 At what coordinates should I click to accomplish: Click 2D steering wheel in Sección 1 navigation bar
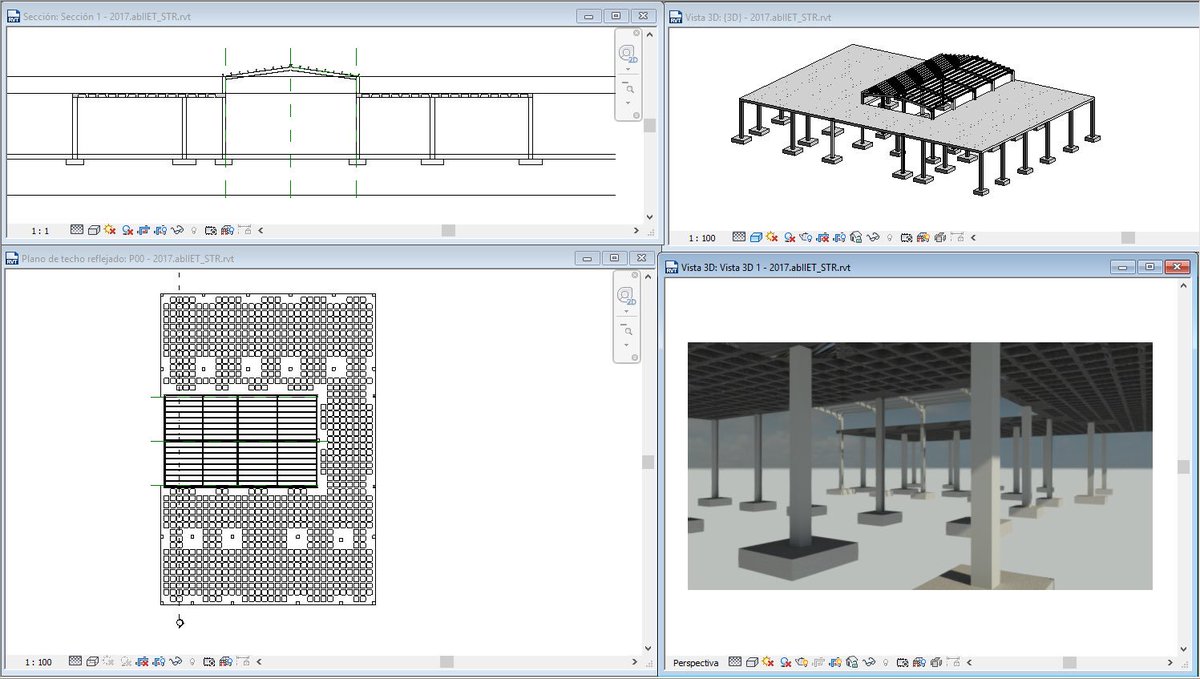pyautogui.click(x=628, y=55)
